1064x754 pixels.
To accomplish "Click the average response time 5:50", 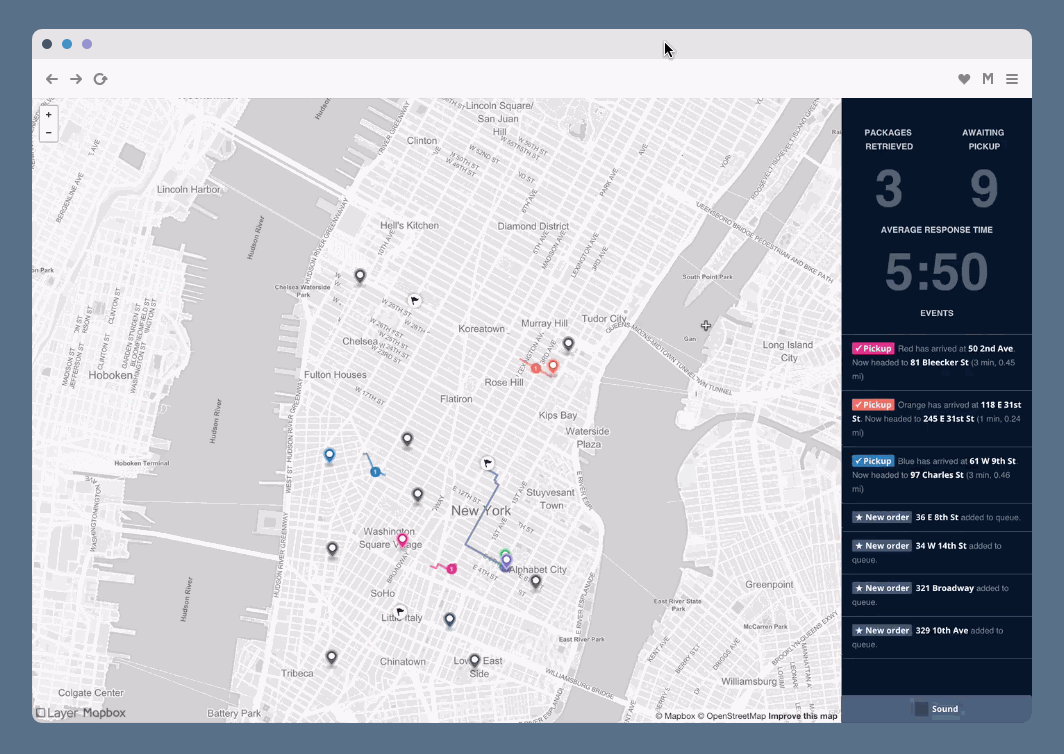I will (x=936, y=272).
